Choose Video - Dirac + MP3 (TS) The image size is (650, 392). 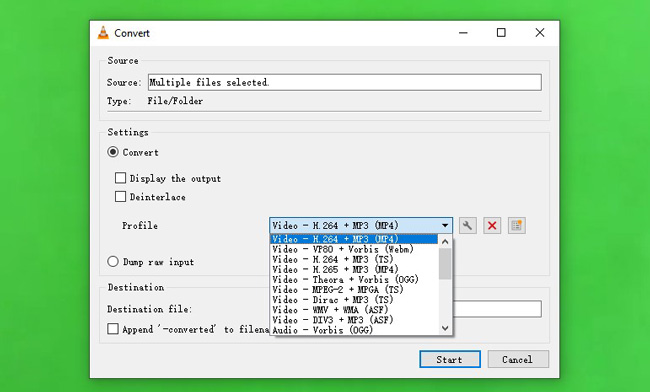click(354, 300)
